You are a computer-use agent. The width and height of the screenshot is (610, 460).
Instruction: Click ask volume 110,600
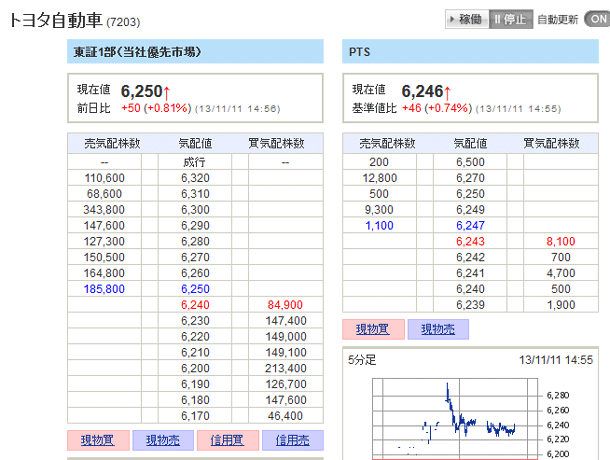[105, 178]
